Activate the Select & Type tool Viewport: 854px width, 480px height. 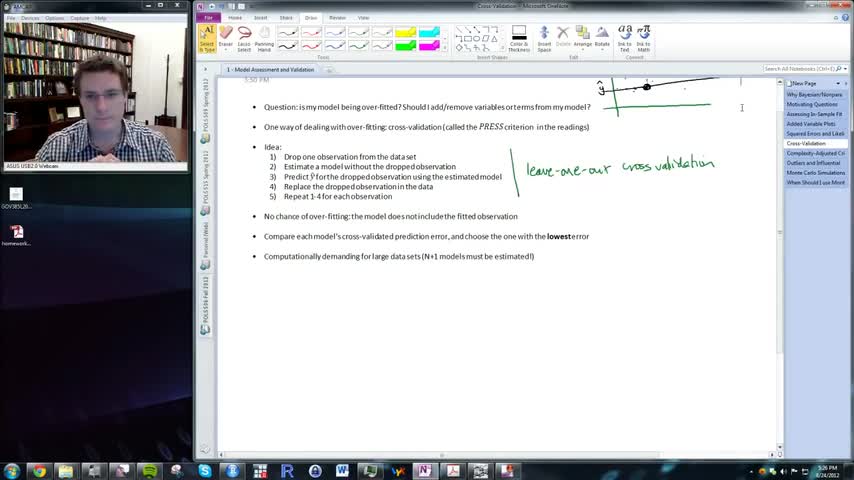pos(207,39)
